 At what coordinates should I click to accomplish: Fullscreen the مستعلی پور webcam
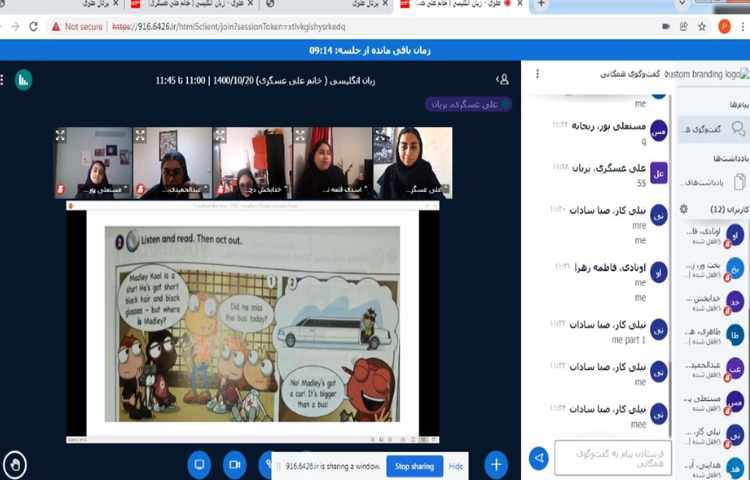[60, 136]
